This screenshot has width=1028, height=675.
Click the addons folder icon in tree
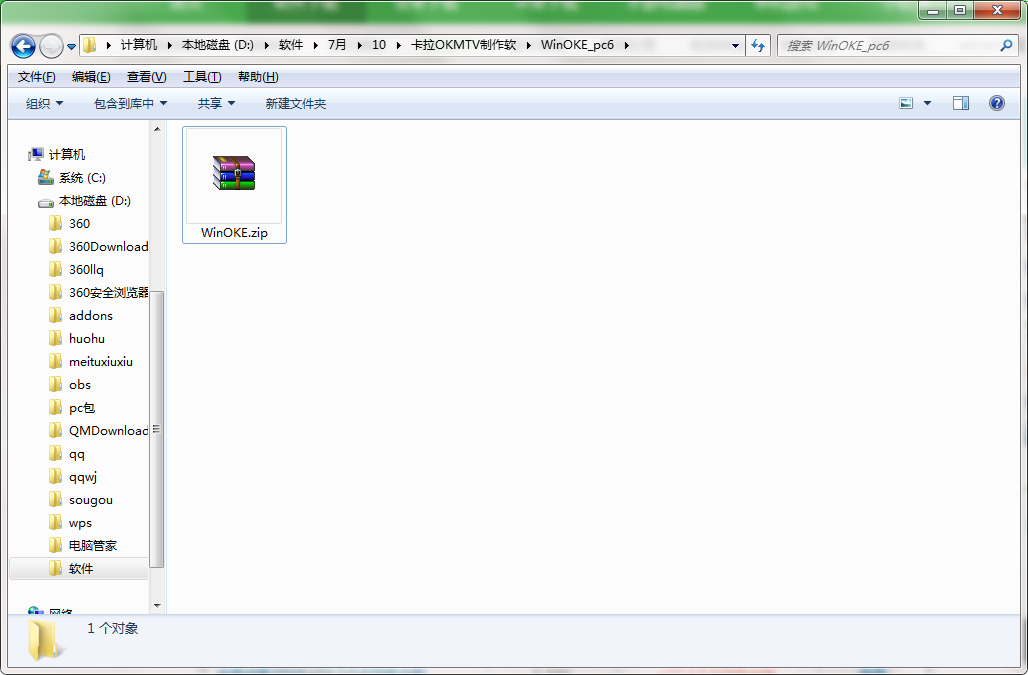pos(56,315)
